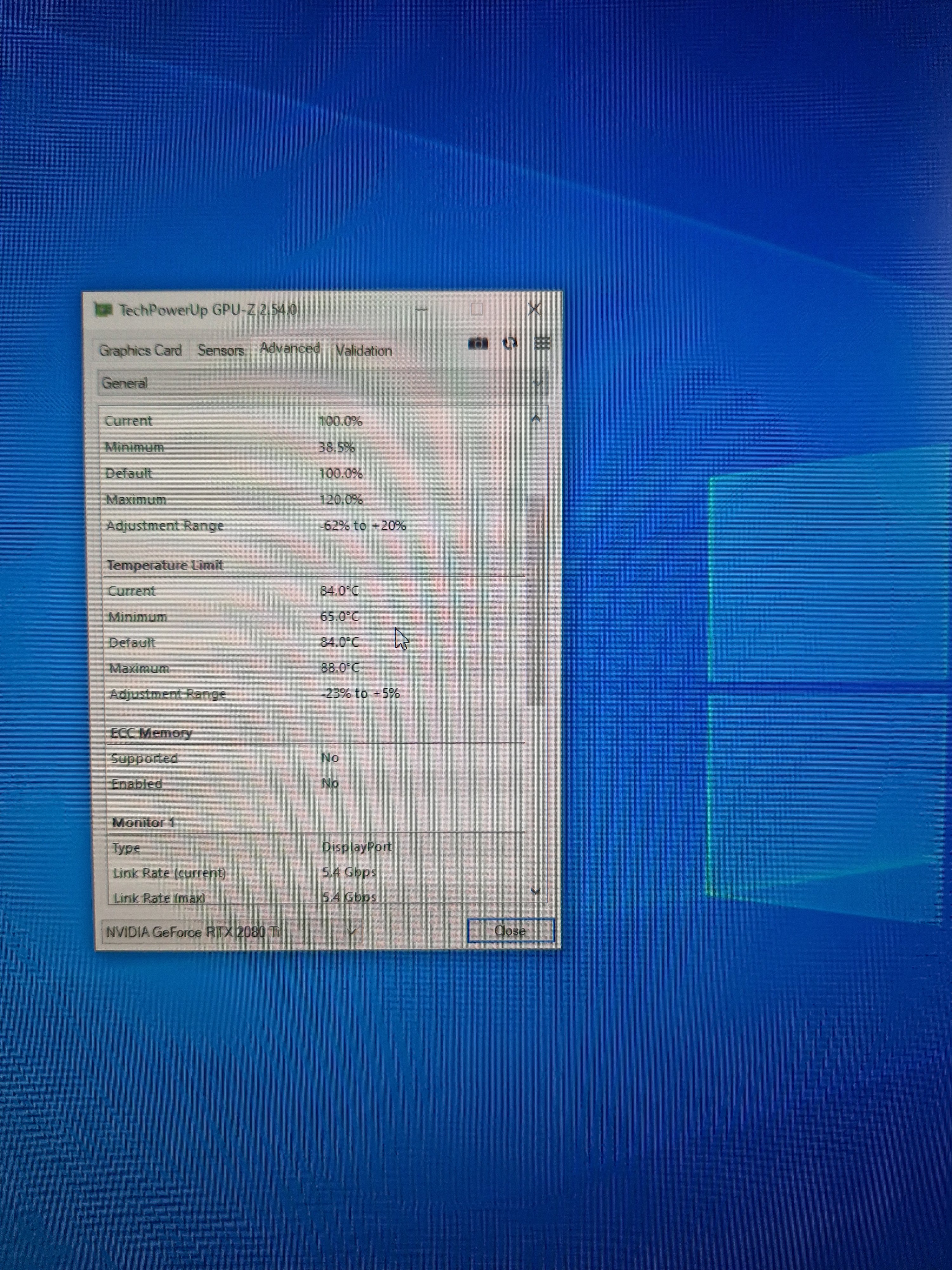Click the screenshot camera icon
The width and height of the screenshot is (952, 1270).
point(478,343)
